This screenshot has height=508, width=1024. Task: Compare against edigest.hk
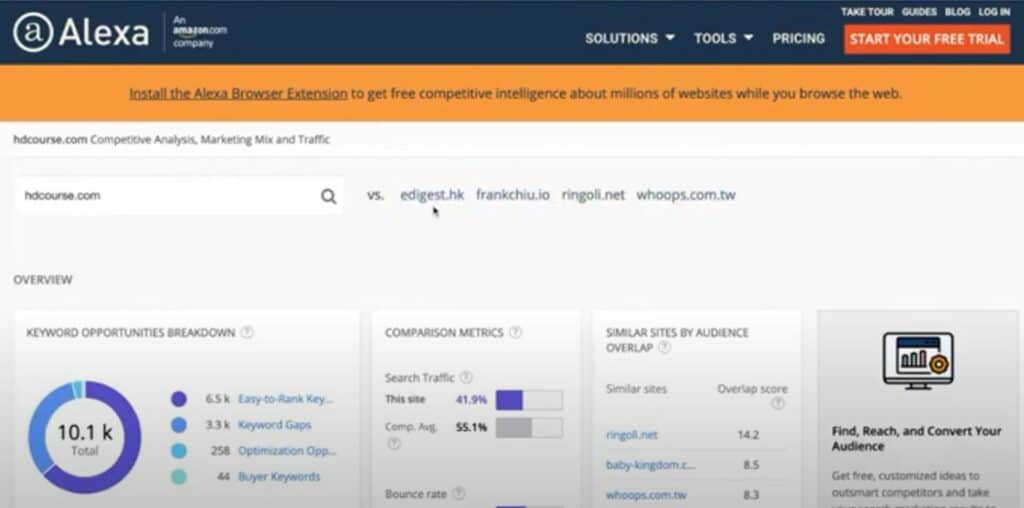[x=432, y=195]
